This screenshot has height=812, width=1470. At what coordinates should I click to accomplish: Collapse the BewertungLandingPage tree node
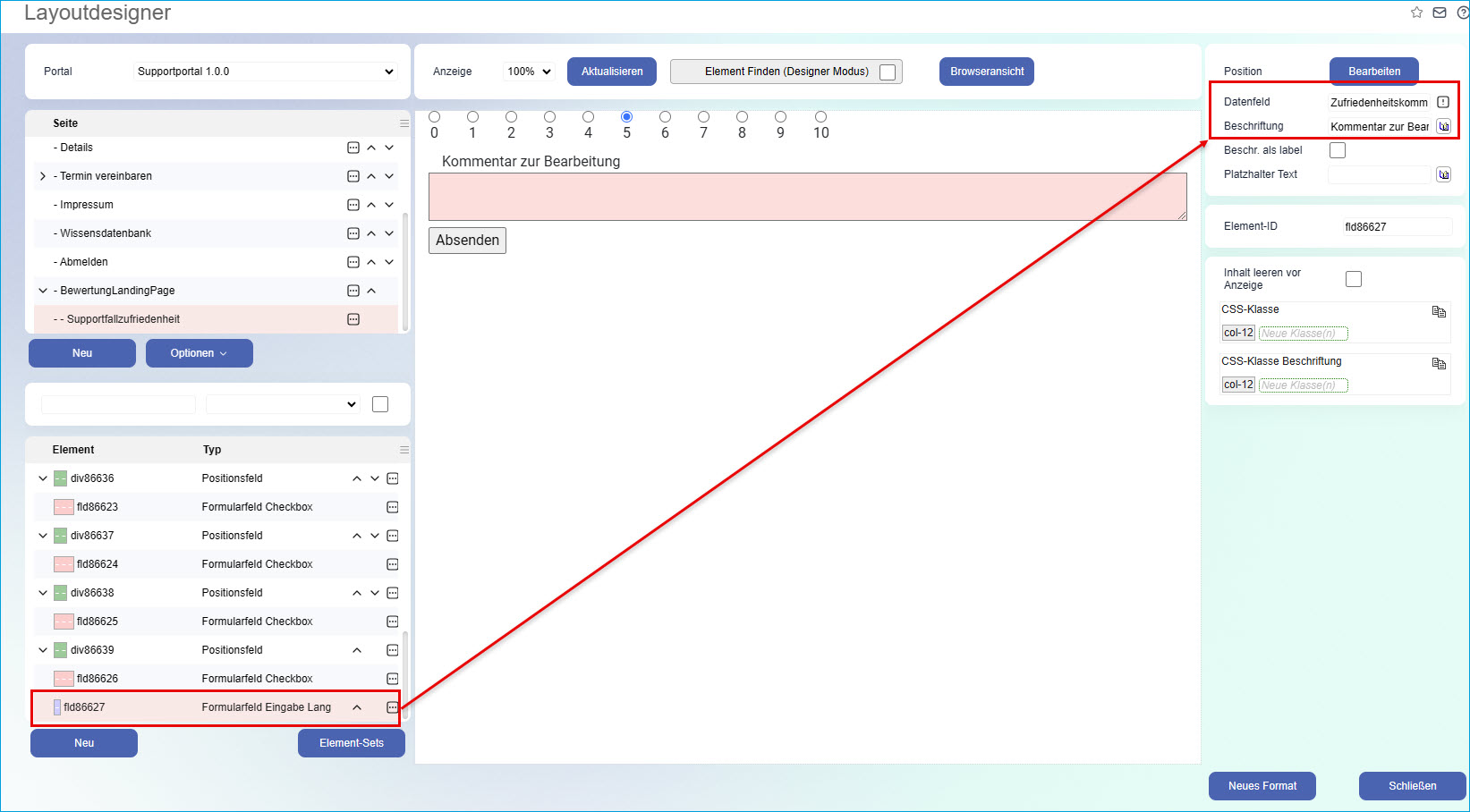point(43,291)
